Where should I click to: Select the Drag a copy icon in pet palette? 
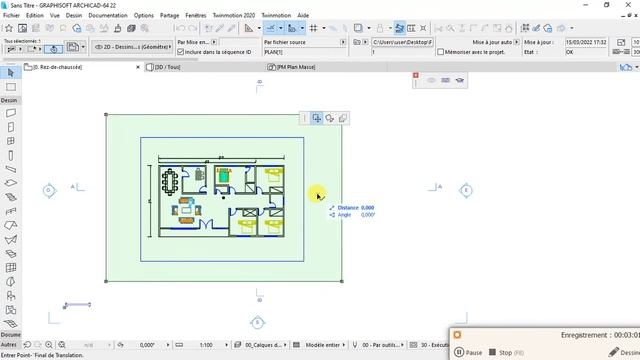coord(343,118)
